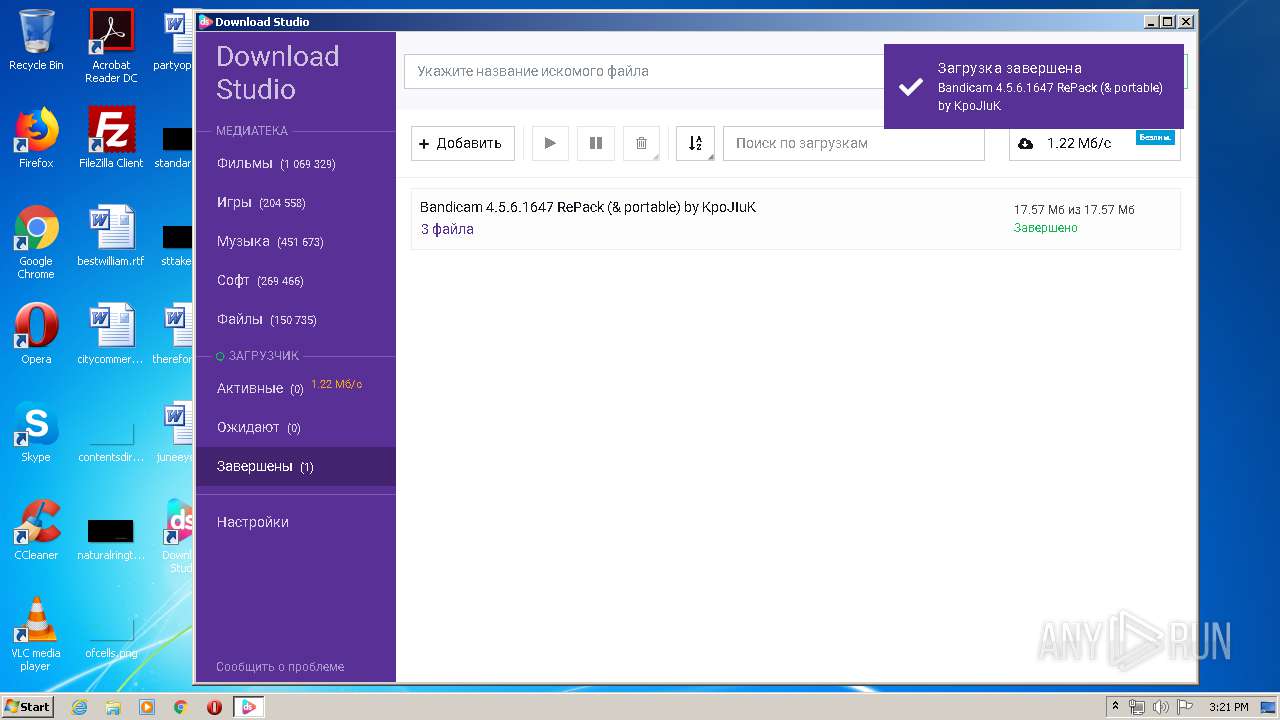
Task: Open Internet Explorer in taskbar
Action: 80,707
